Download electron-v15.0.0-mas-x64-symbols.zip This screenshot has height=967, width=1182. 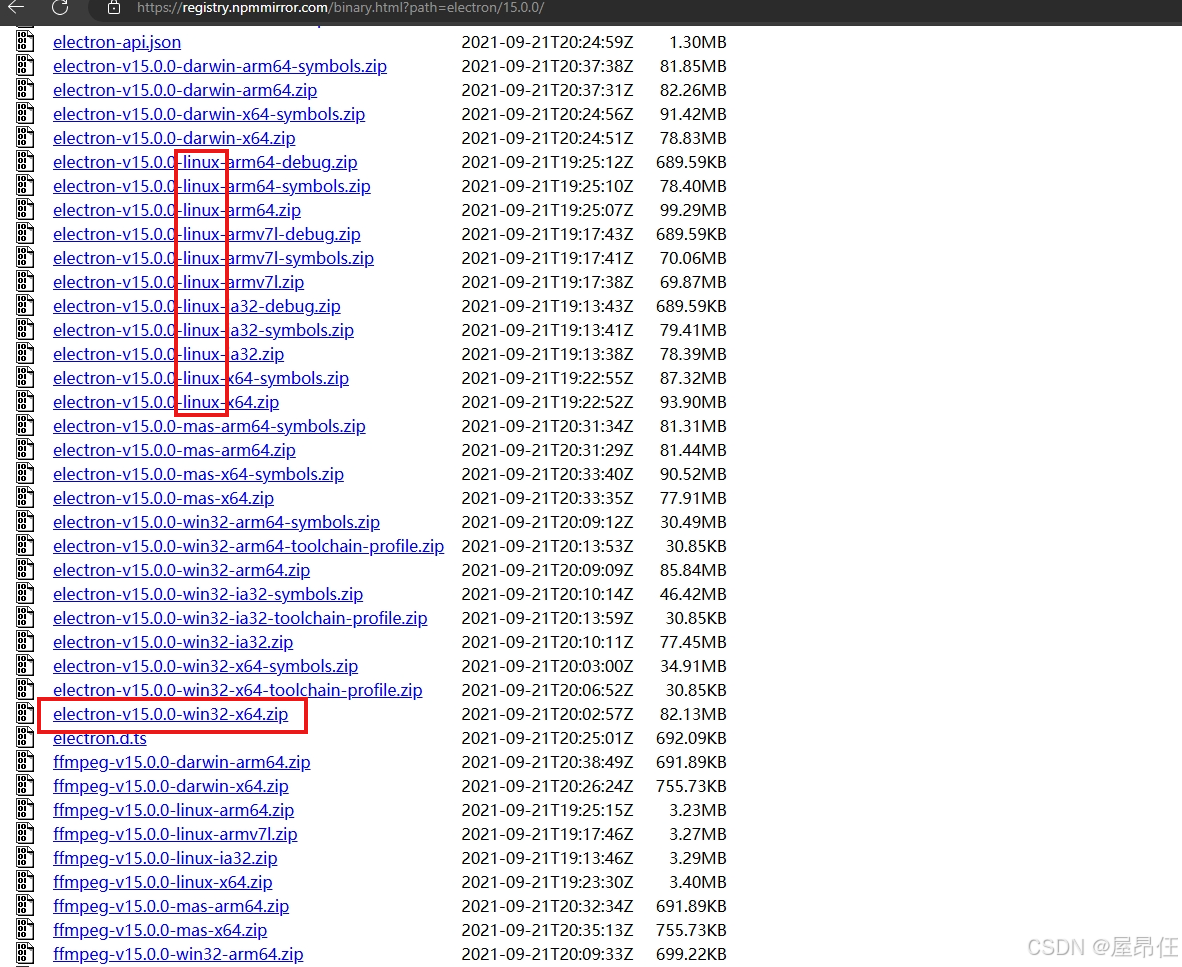(198, 474)
